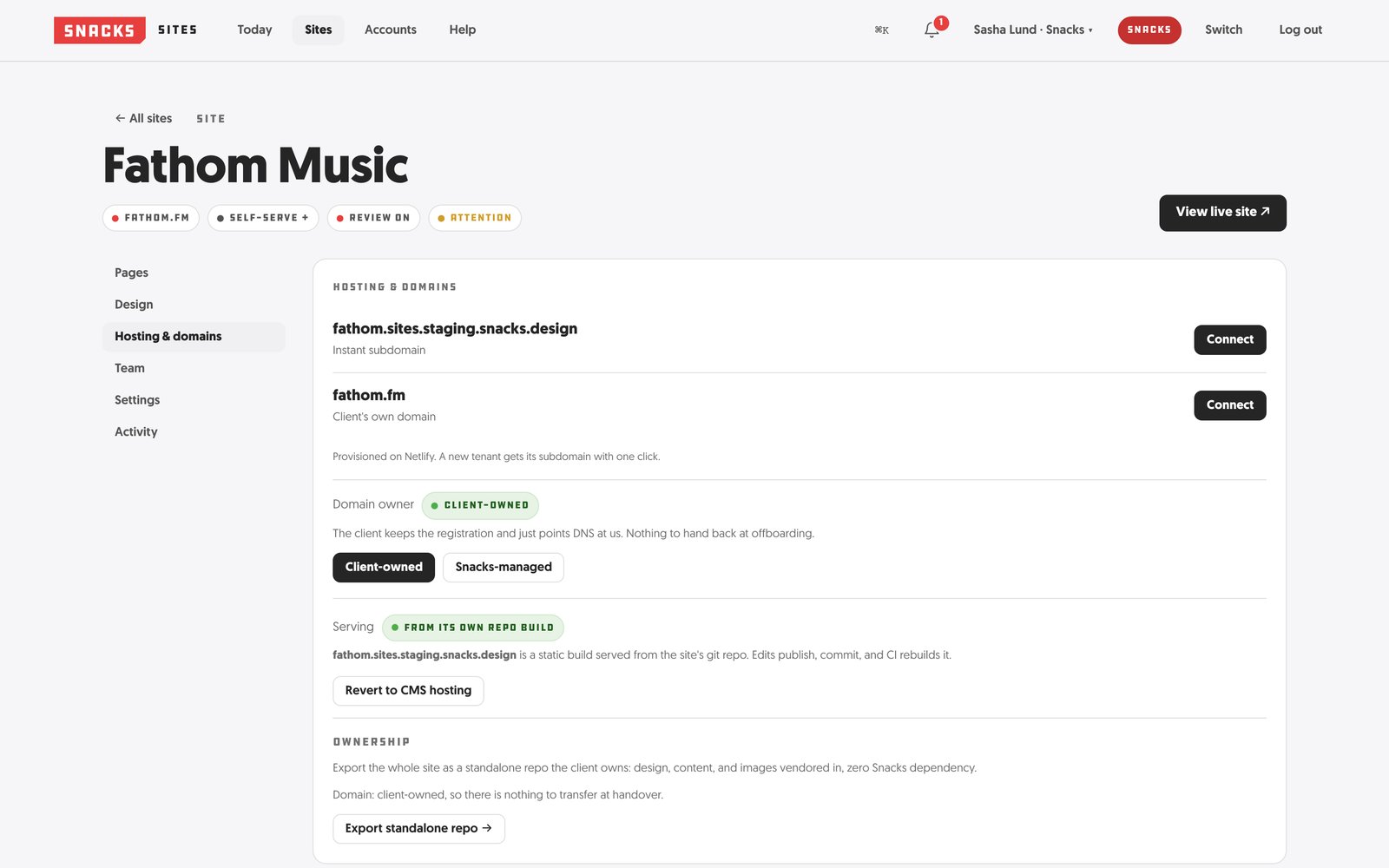Select Hosting & domains in sidebar

click(193, 337)
